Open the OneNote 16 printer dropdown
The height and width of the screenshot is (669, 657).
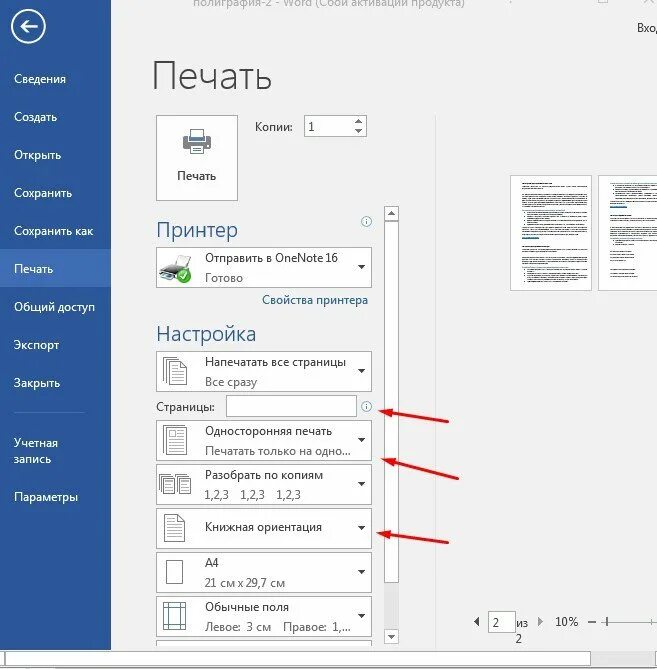264,268
